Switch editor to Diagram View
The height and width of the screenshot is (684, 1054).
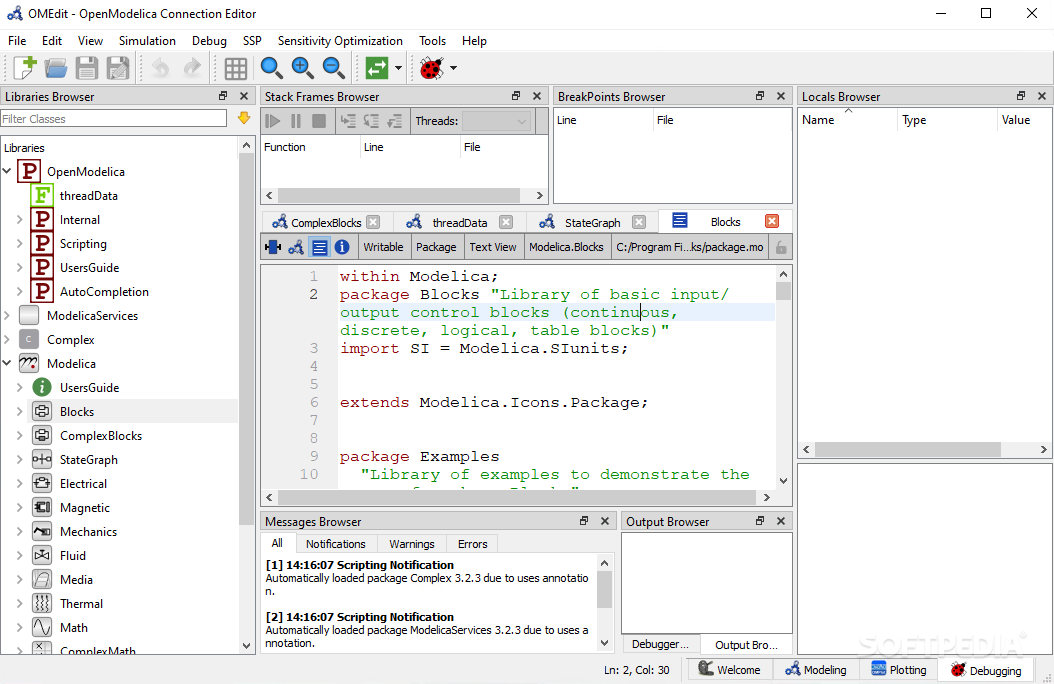296,247
